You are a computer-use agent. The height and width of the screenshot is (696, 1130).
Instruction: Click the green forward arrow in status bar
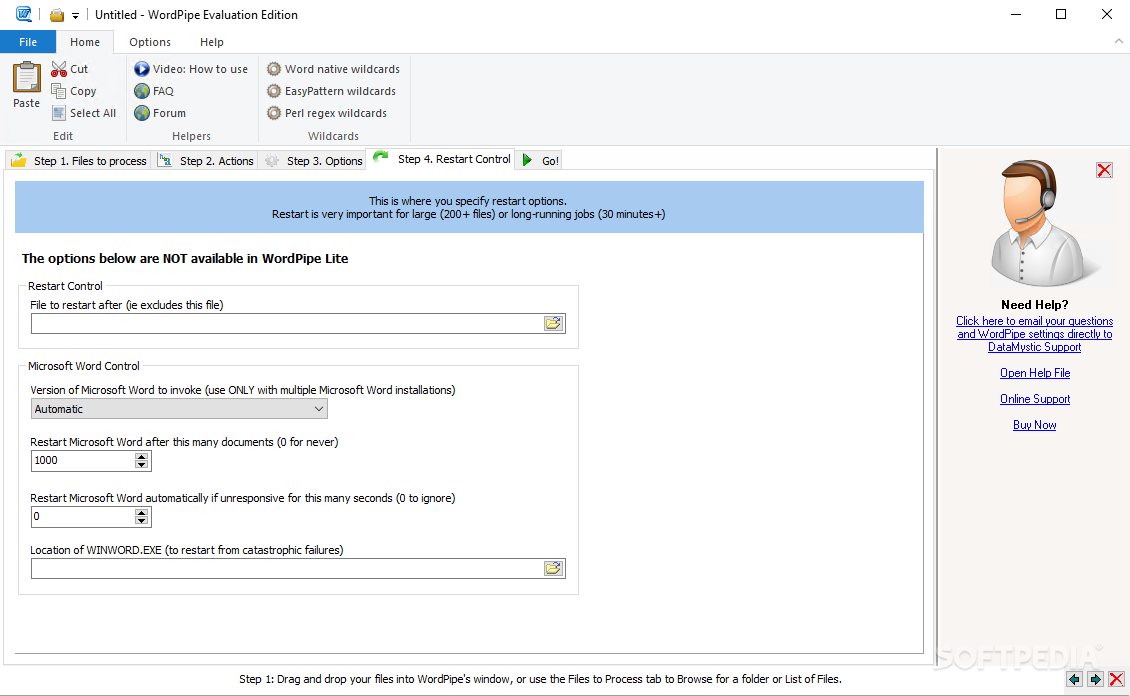(x=1095, y=679)
